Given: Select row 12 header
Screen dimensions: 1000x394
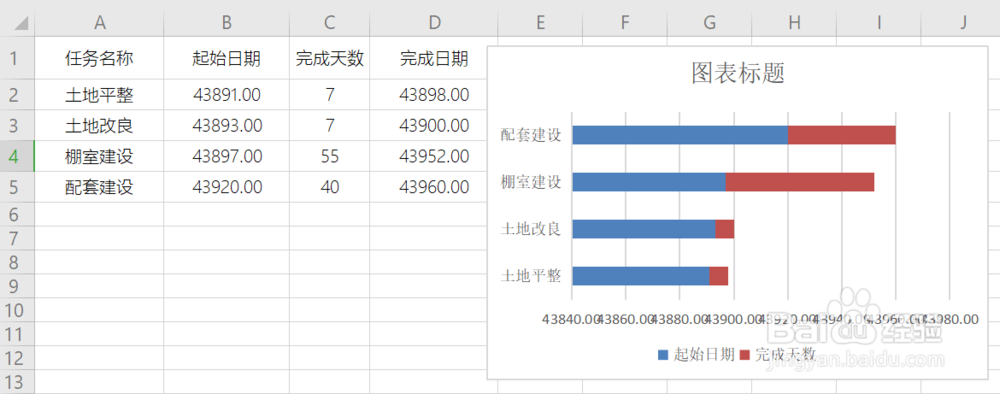Looking at the screenshot, I should (x=18, y=358).
